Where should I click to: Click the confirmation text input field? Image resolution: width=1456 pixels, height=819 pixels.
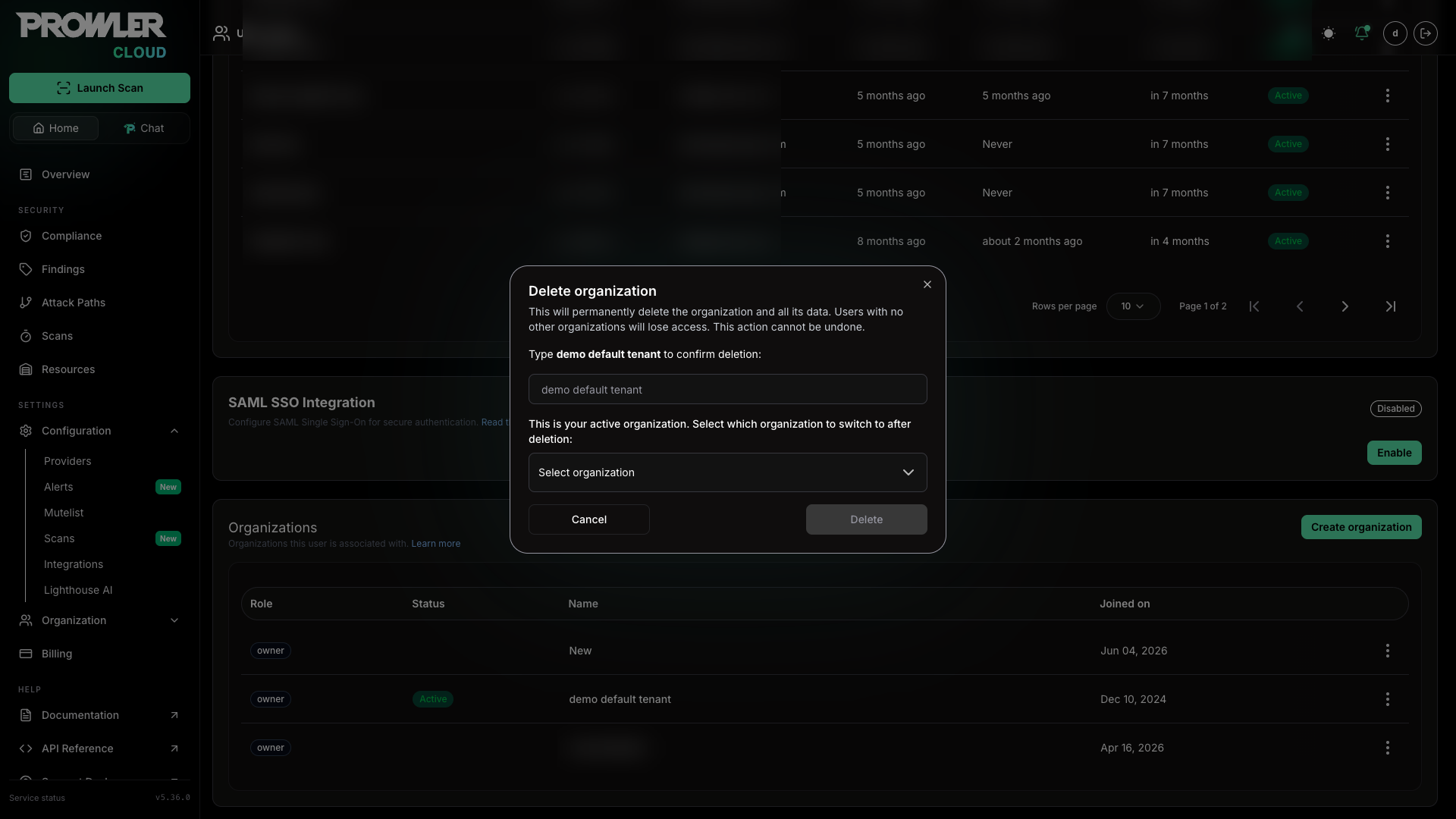[727, 389]
